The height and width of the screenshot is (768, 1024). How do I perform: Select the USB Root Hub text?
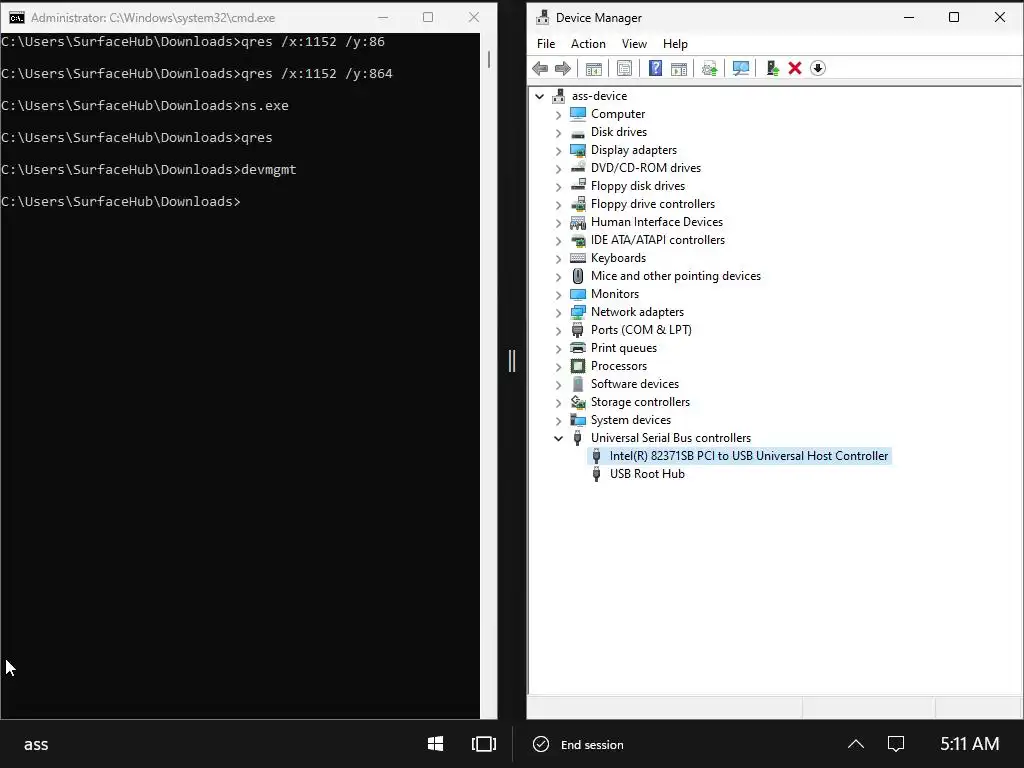pyautogui.click(x=647, y=474)
